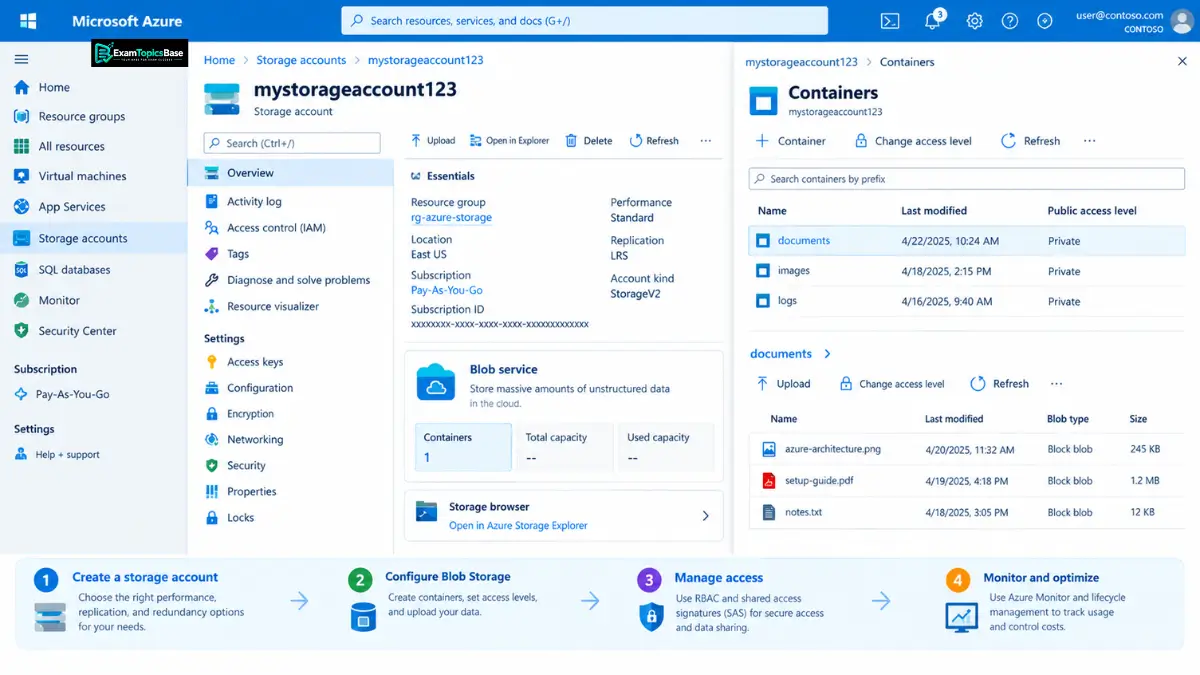Open notes.txt blob
Screen dimensions: 1200x675
[x=803, y=512]
